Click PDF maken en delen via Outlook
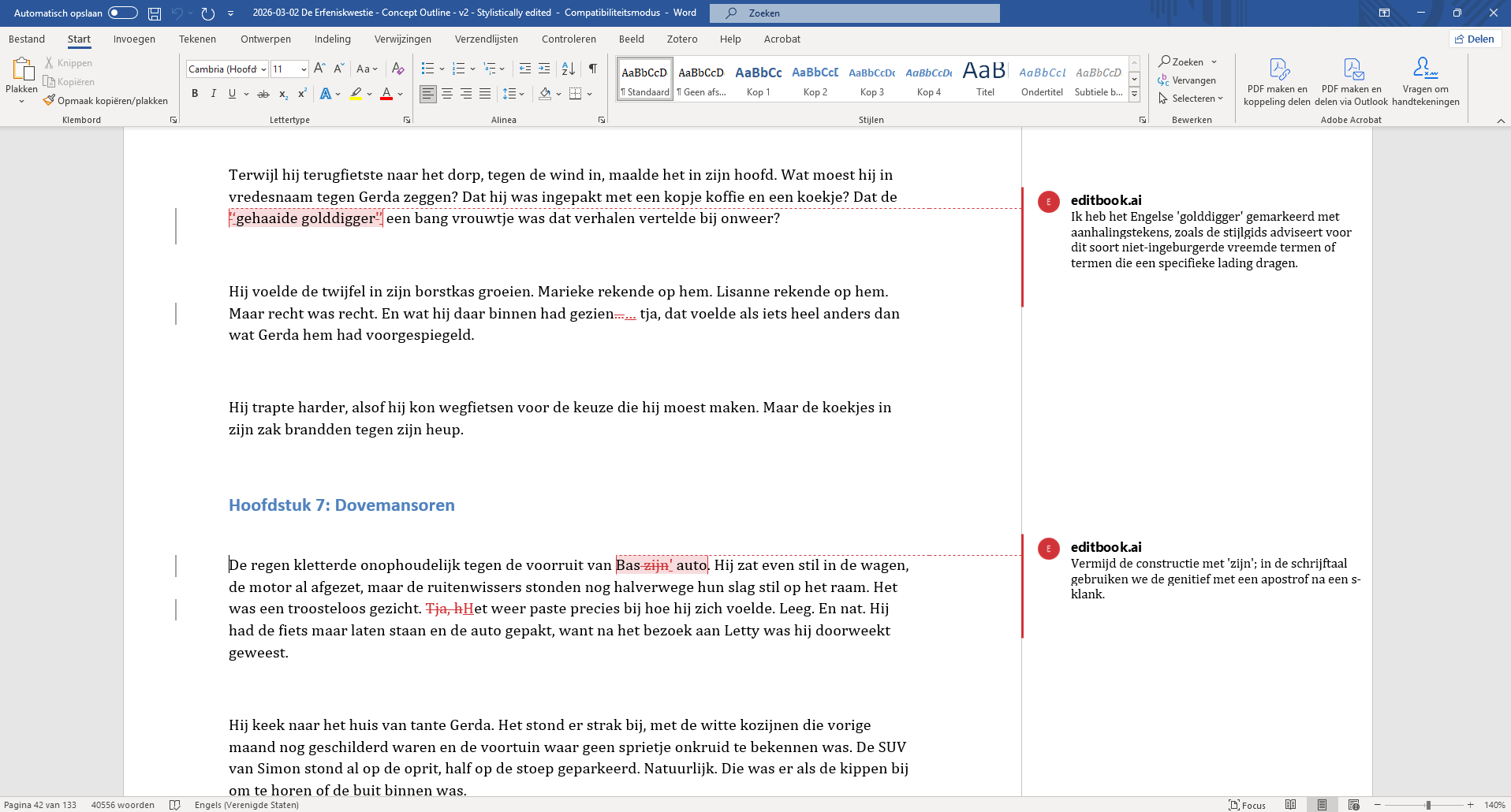The image size is (1511, 812). 1352,82
